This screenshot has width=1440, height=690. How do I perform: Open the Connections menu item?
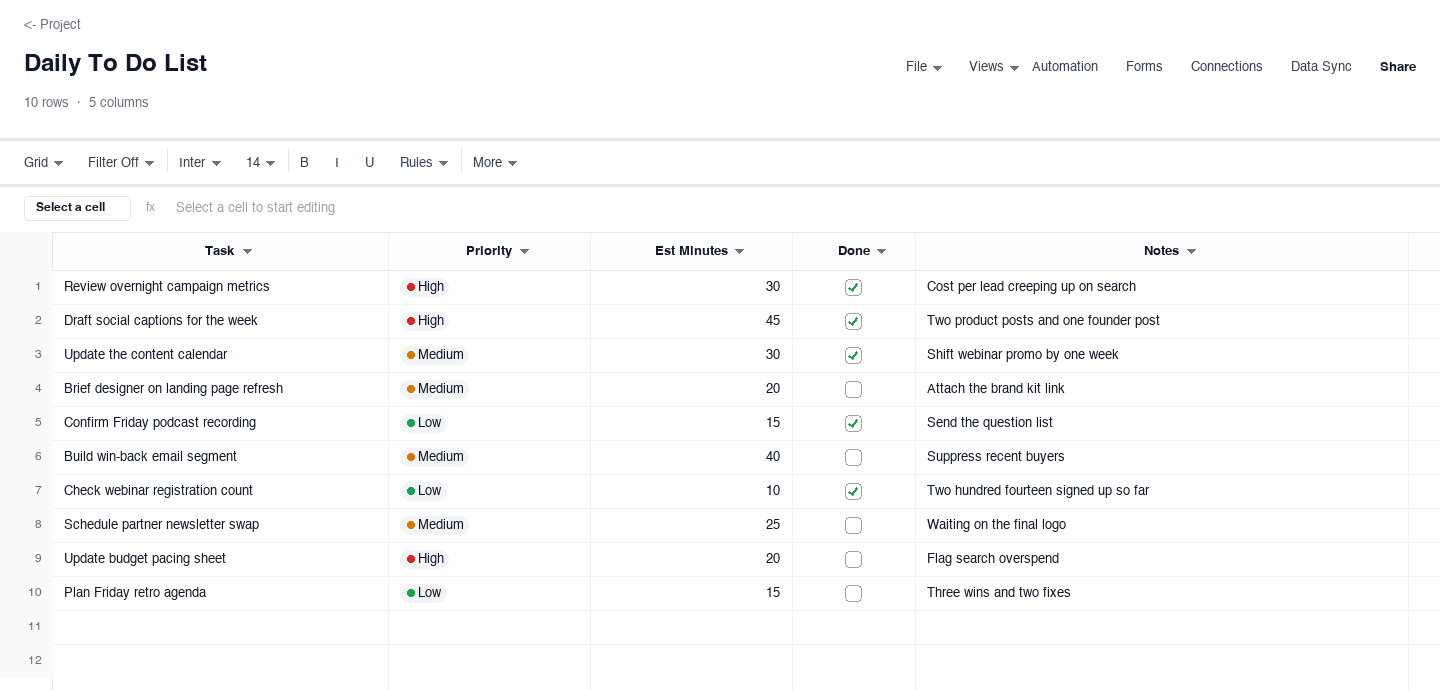tap(1226, 67)
